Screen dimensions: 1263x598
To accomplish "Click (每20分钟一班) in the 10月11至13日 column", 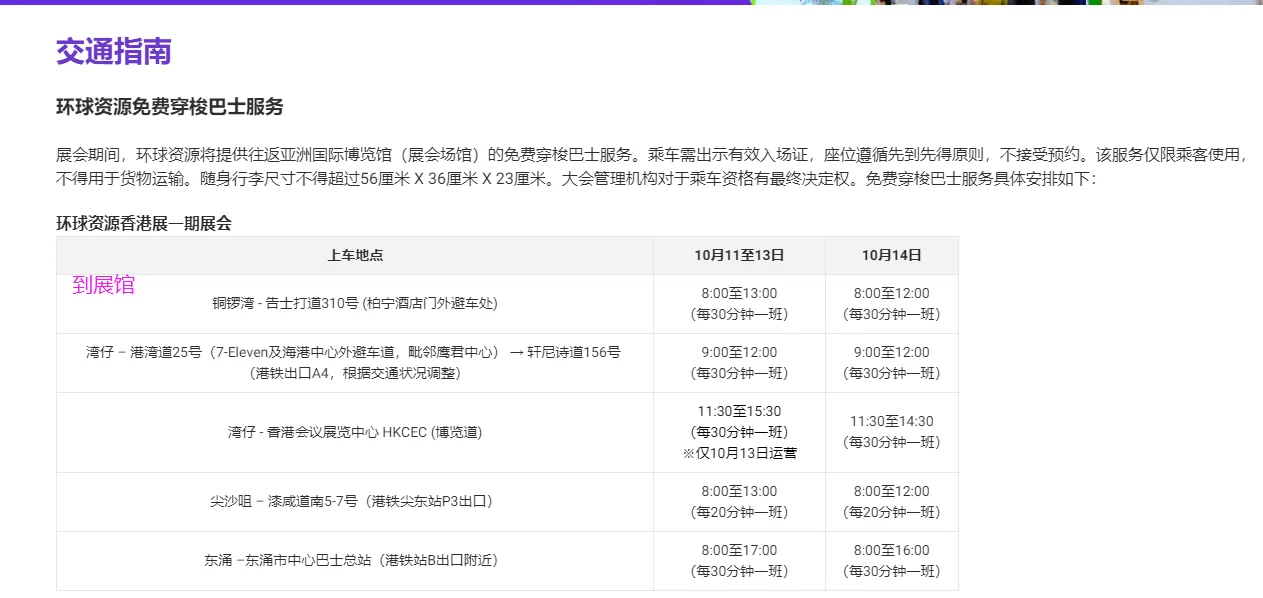I will pos(739,512).
